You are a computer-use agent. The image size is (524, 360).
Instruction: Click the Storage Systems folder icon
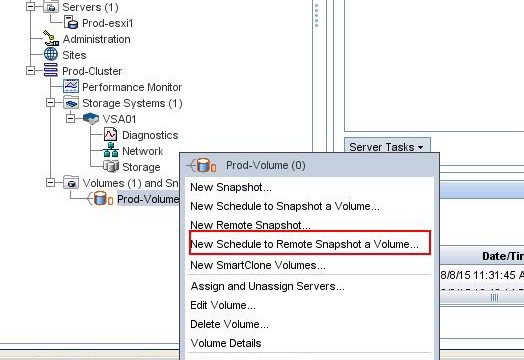tap(71, 102)
